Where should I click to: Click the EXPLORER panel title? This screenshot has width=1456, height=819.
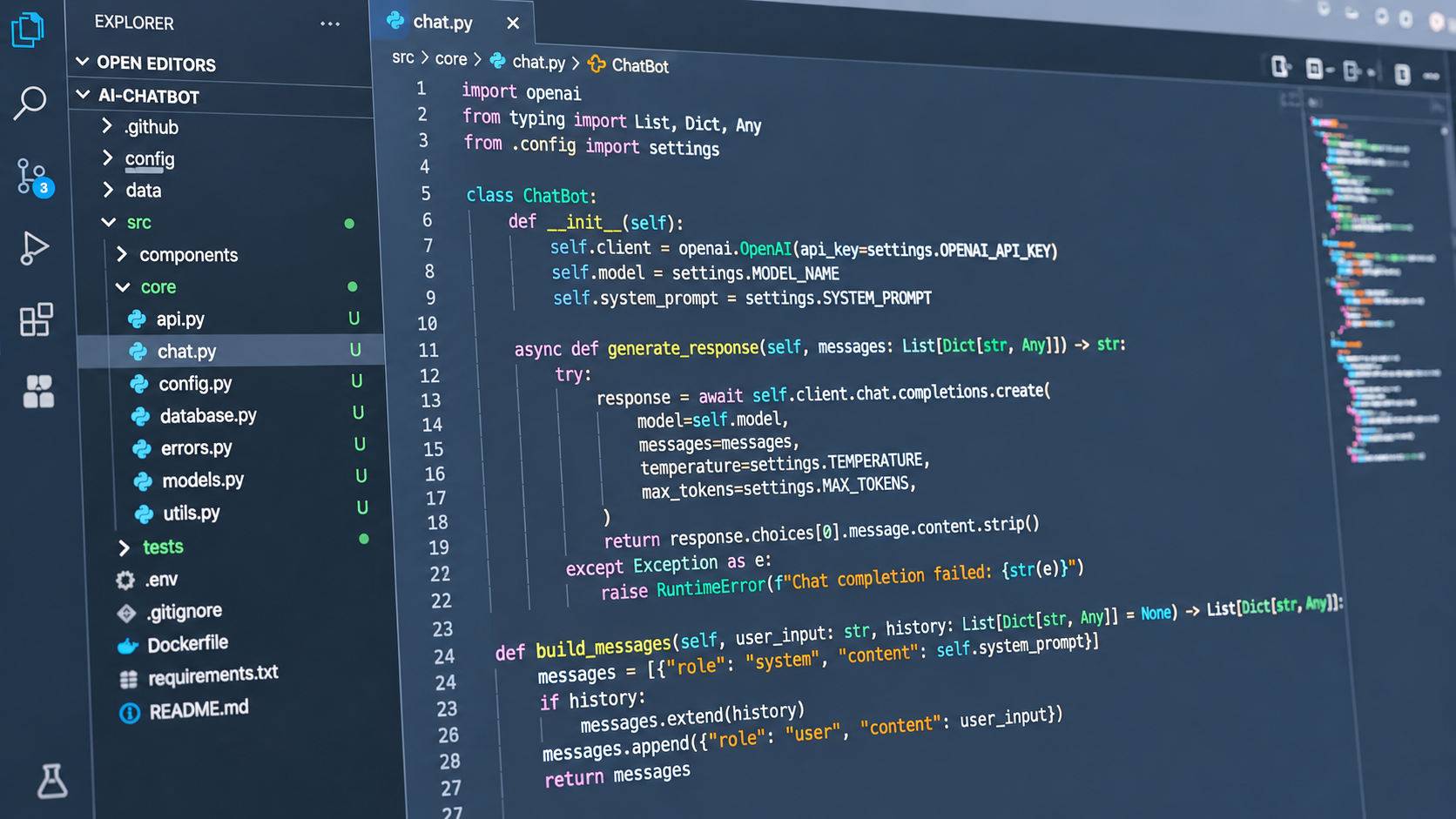coord(134,23)
